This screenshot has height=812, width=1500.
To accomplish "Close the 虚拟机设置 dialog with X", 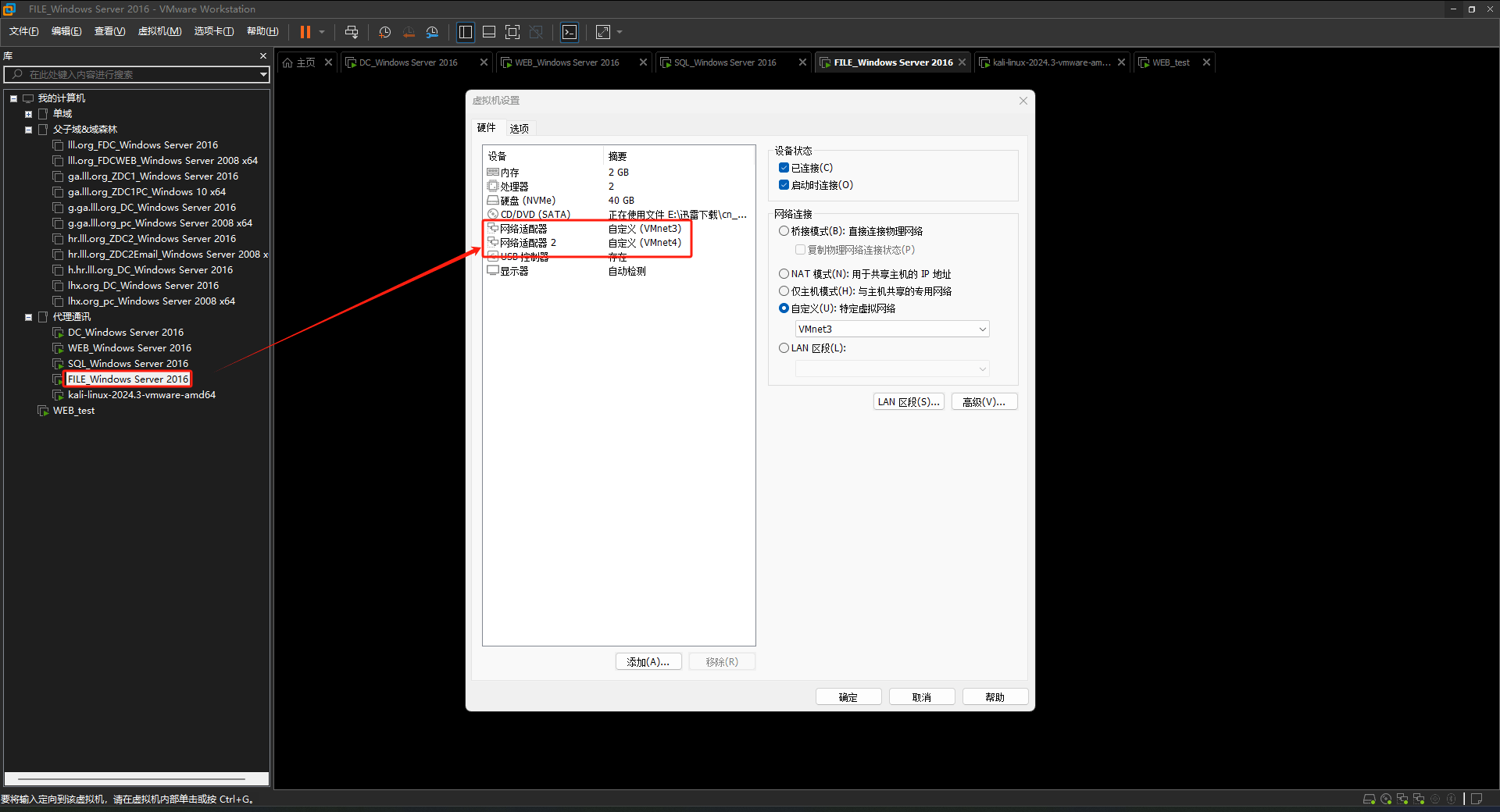I will (x=1023, y=101).
